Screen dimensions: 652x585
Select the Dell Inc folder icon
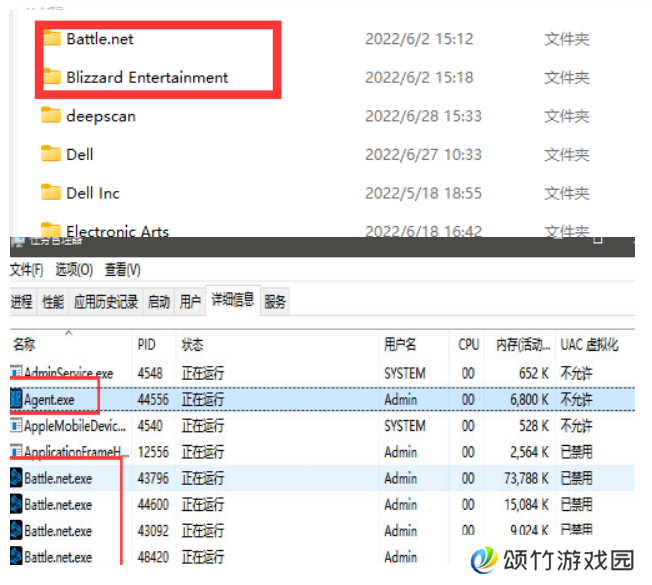(51, 193)
